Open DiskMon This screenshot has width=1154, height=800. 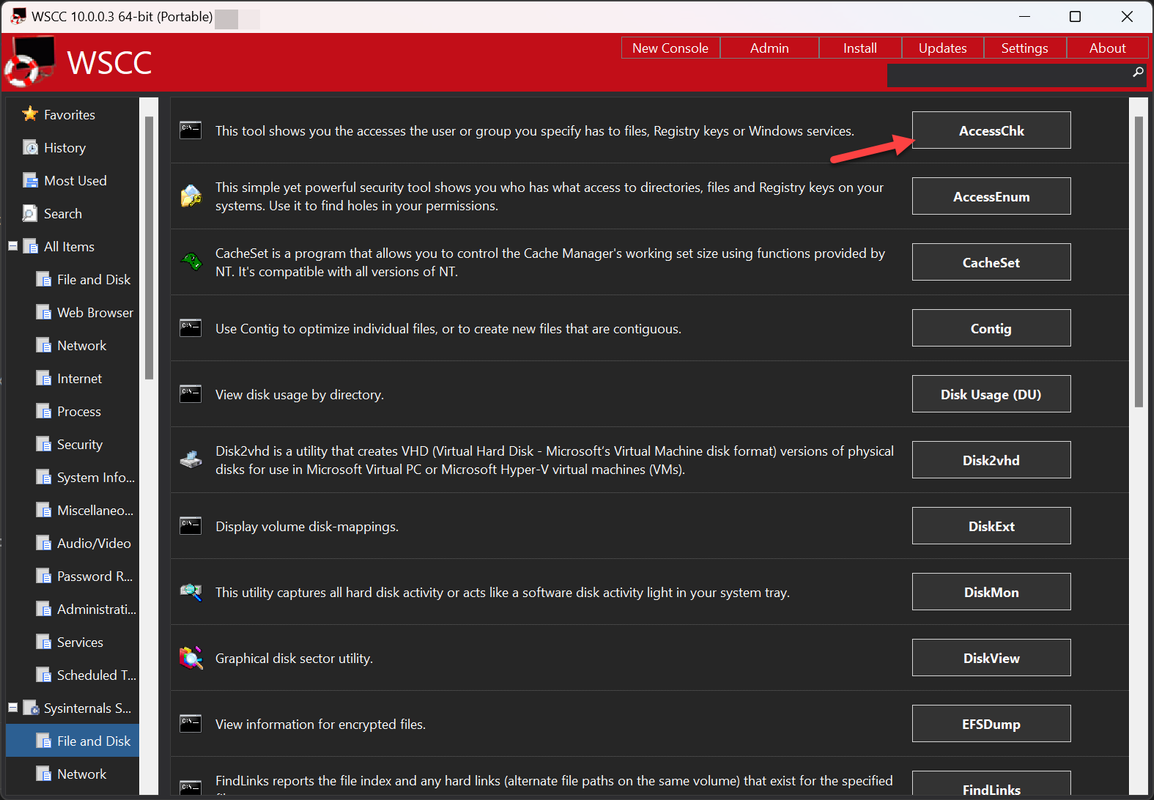(x=991, y=592)
